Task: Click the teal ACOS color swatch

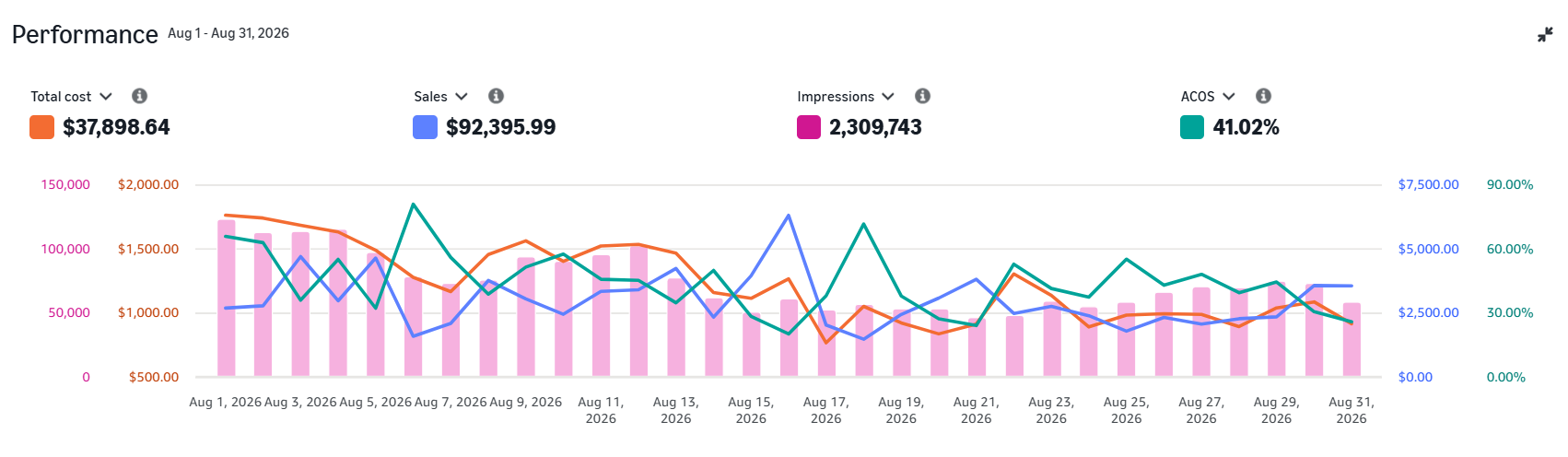Action: pyautogui.click(x=1192, y=127)
